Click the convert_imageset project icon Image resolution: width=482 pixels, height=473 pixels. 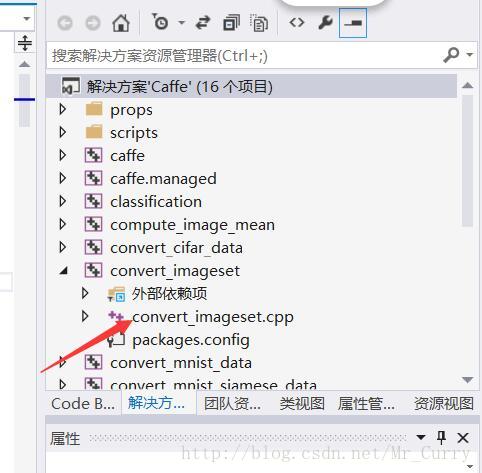coord(94,270)
